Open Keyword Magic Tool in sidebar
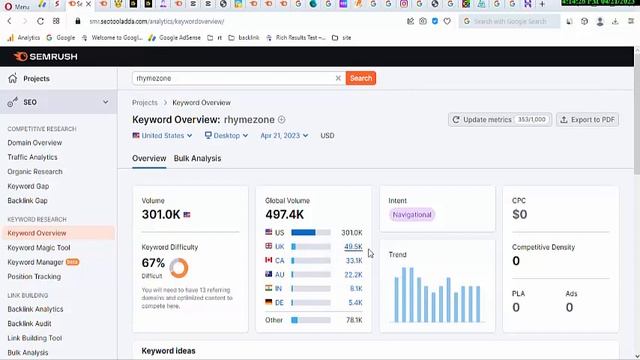The width and height of the screenshot is (640, 360). (x=39, y=248)
